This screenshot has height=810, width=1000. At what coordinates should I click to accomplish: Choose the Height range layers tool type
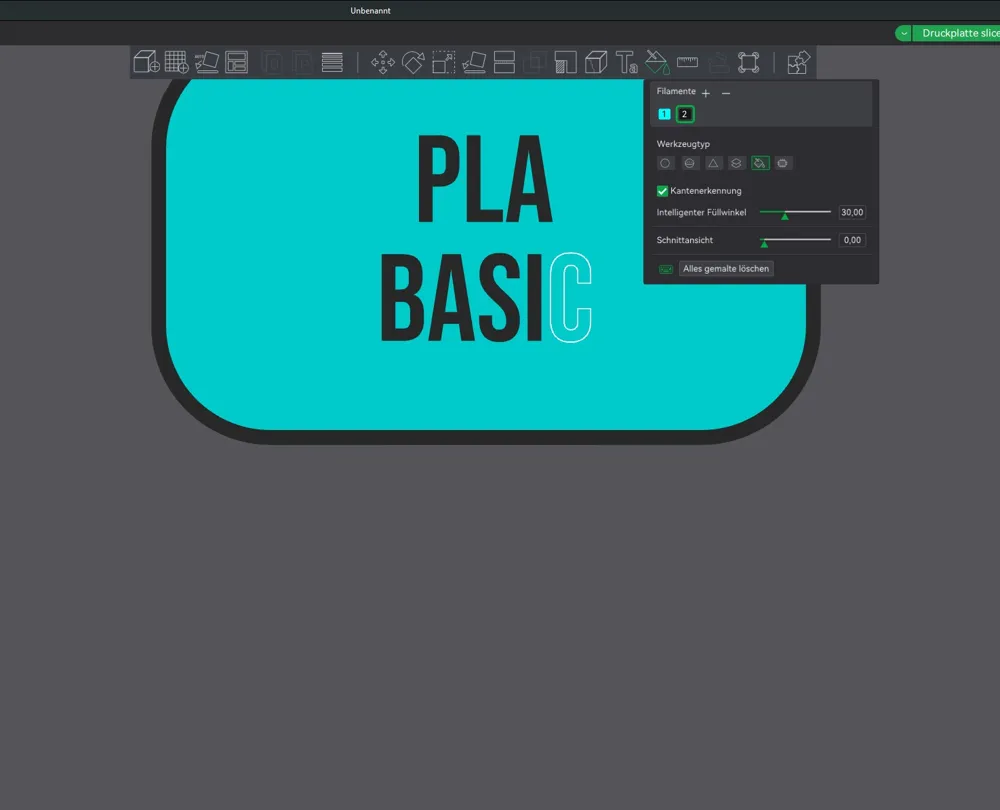(x=736, y=163)
